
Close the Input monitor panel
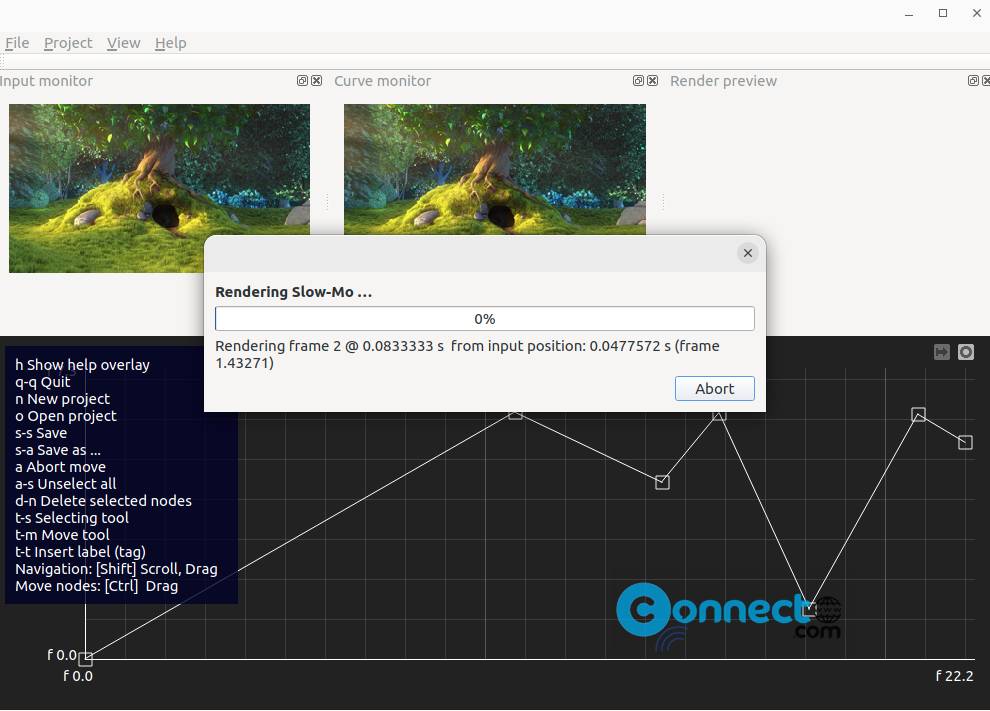pos(317,81)
